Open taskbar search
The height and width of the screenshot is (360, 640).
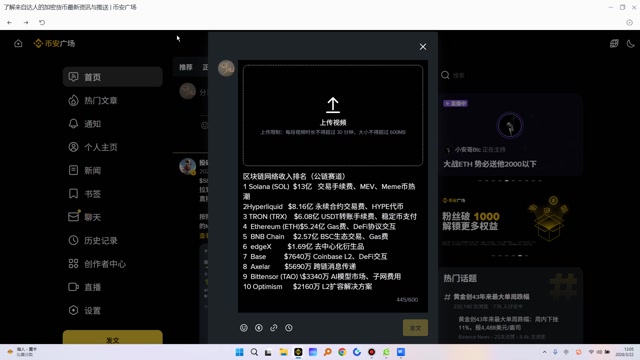point(254,352)
